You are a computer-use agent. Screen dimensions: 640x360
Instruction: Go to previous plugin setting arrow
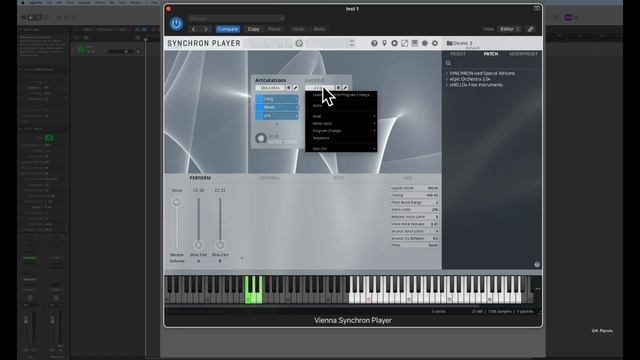coord(194,29)
